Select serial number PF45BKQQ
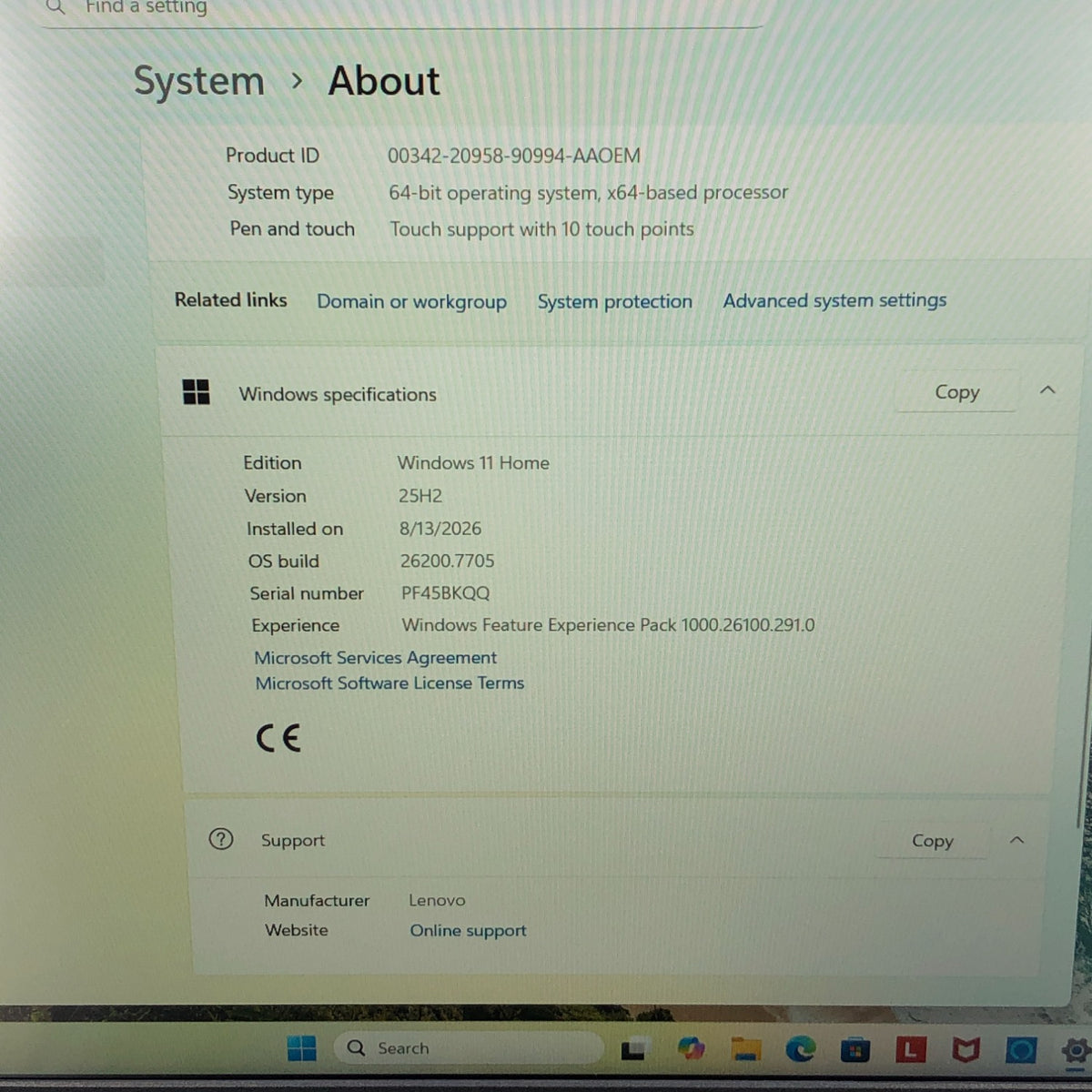 [445, 593]
